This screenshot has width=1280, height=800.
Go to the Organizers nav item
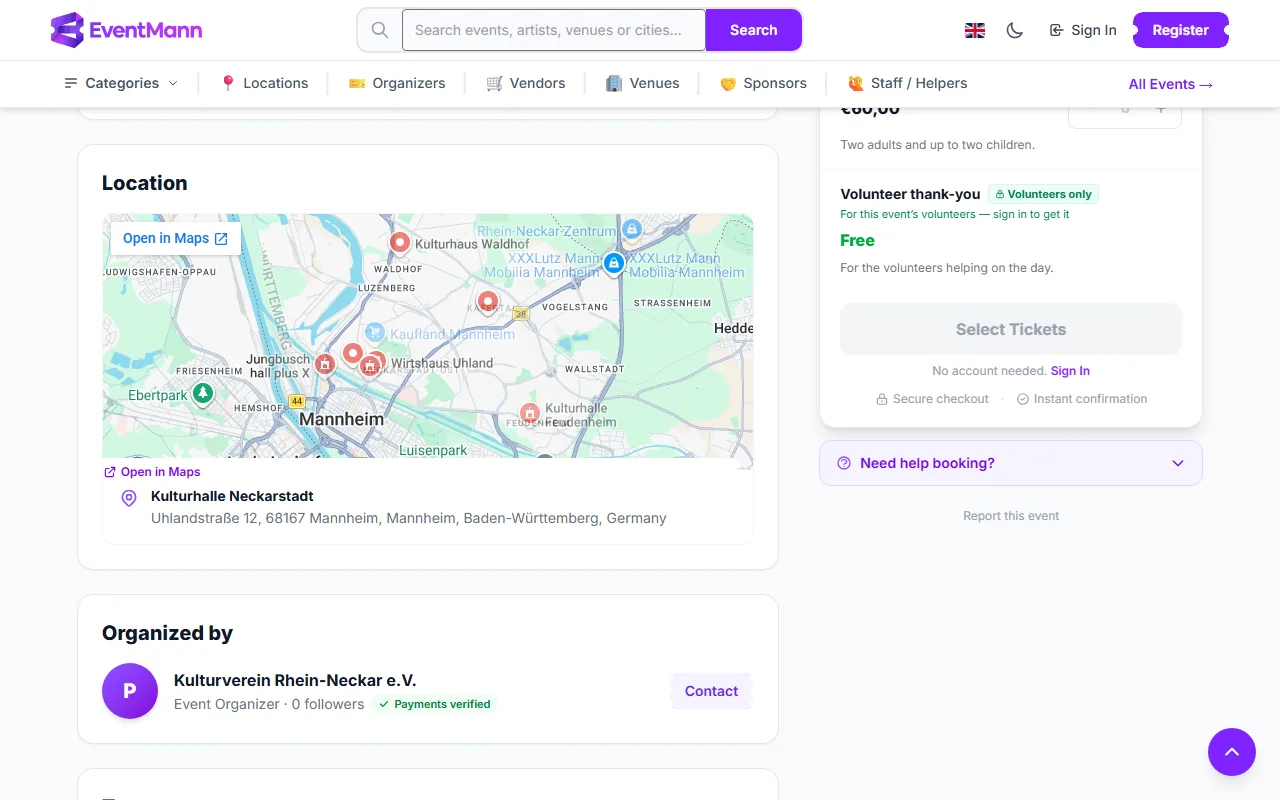[397, 83]
